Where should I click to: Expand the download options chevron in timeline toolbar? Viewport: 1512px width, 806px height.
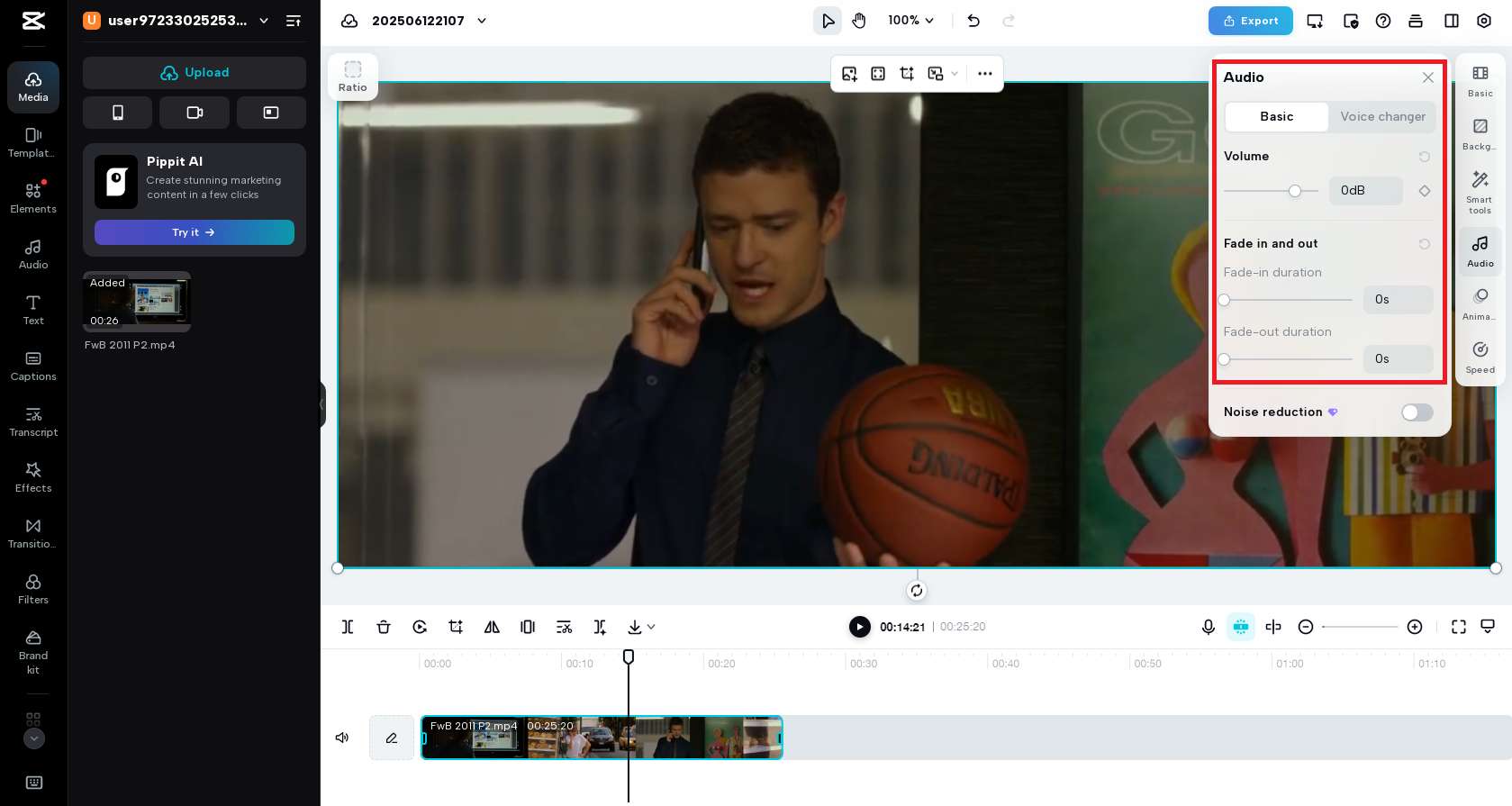[x=651, y=627]
